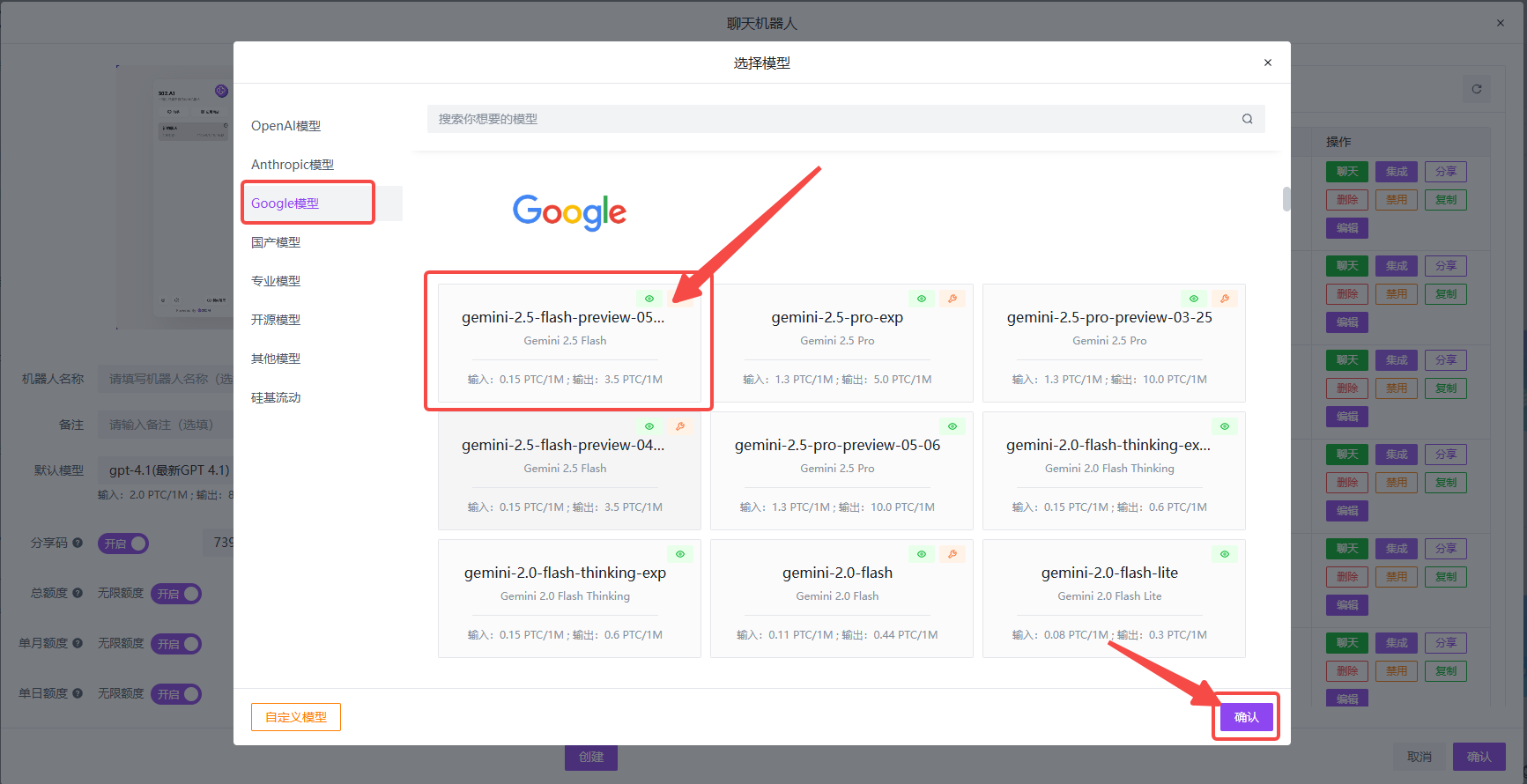
Task: Open the 默认模型 gpt-4.1 selector field
Action: pos(166,470)
